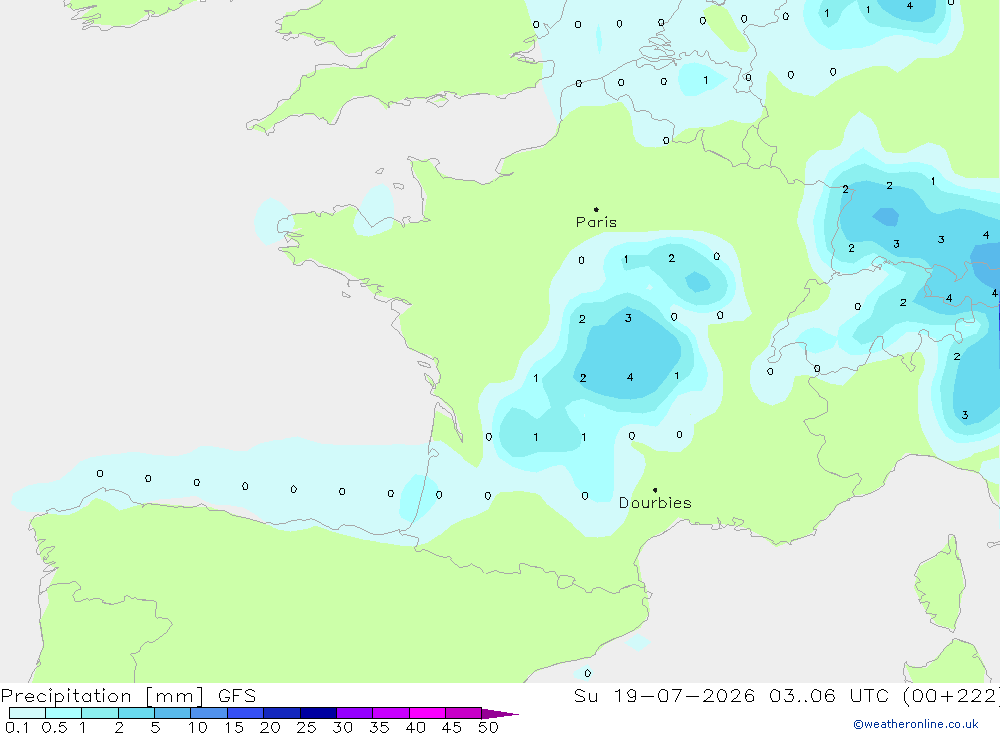The width and height of the screenshot is (1000, 733).
Task: Click the '03..06 UTC' time range
Action: tap(828, 695)
